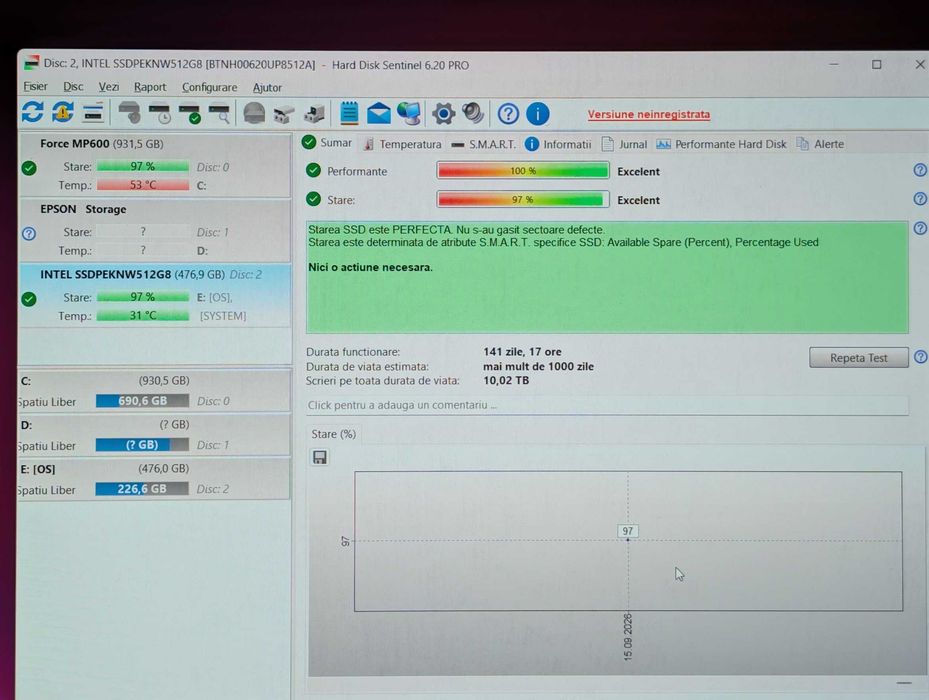The width and height of the screenshot is (929, 700).
Task: Click the Performante 100 % progress bar
Action: (x=523, y=171)
